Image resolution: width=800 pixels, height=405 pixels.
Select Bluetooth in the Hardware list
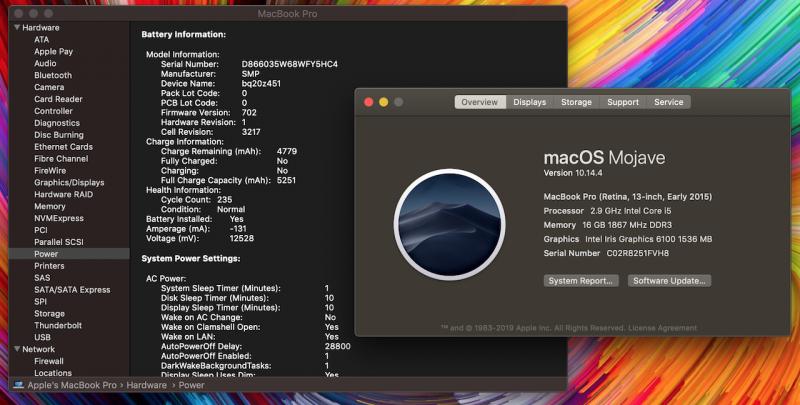click(53, 75)
